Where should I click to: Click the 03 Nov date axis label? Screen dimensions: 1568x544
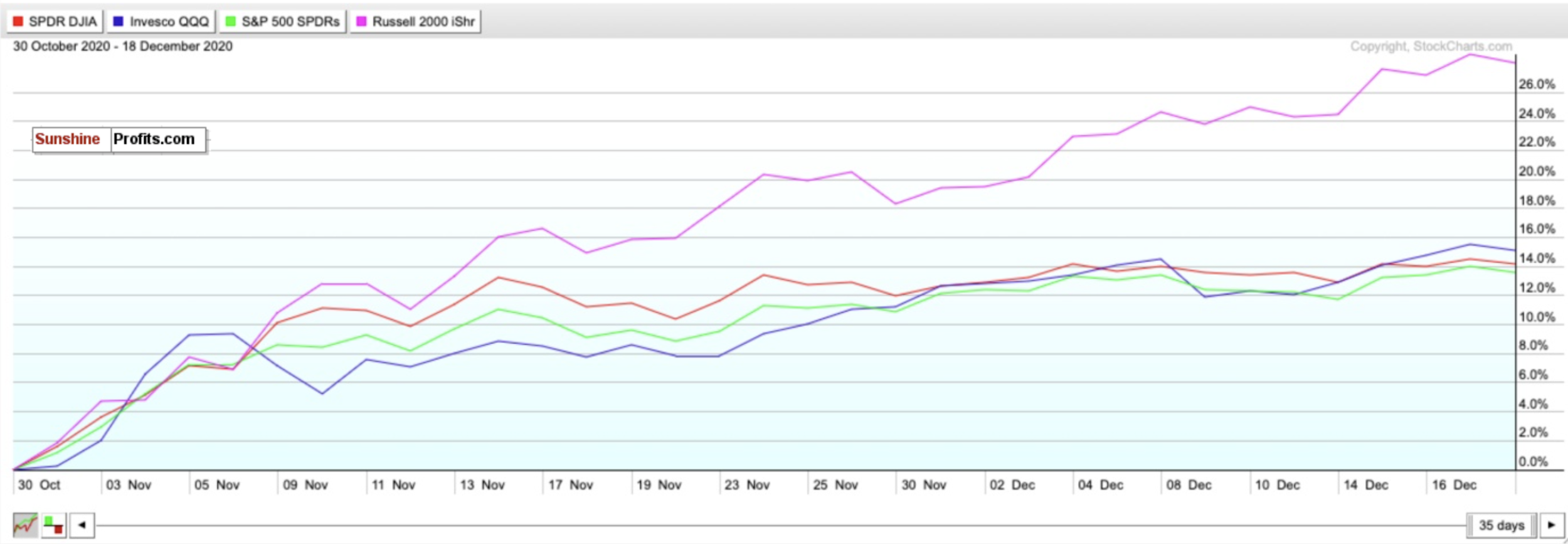(129, 485)
